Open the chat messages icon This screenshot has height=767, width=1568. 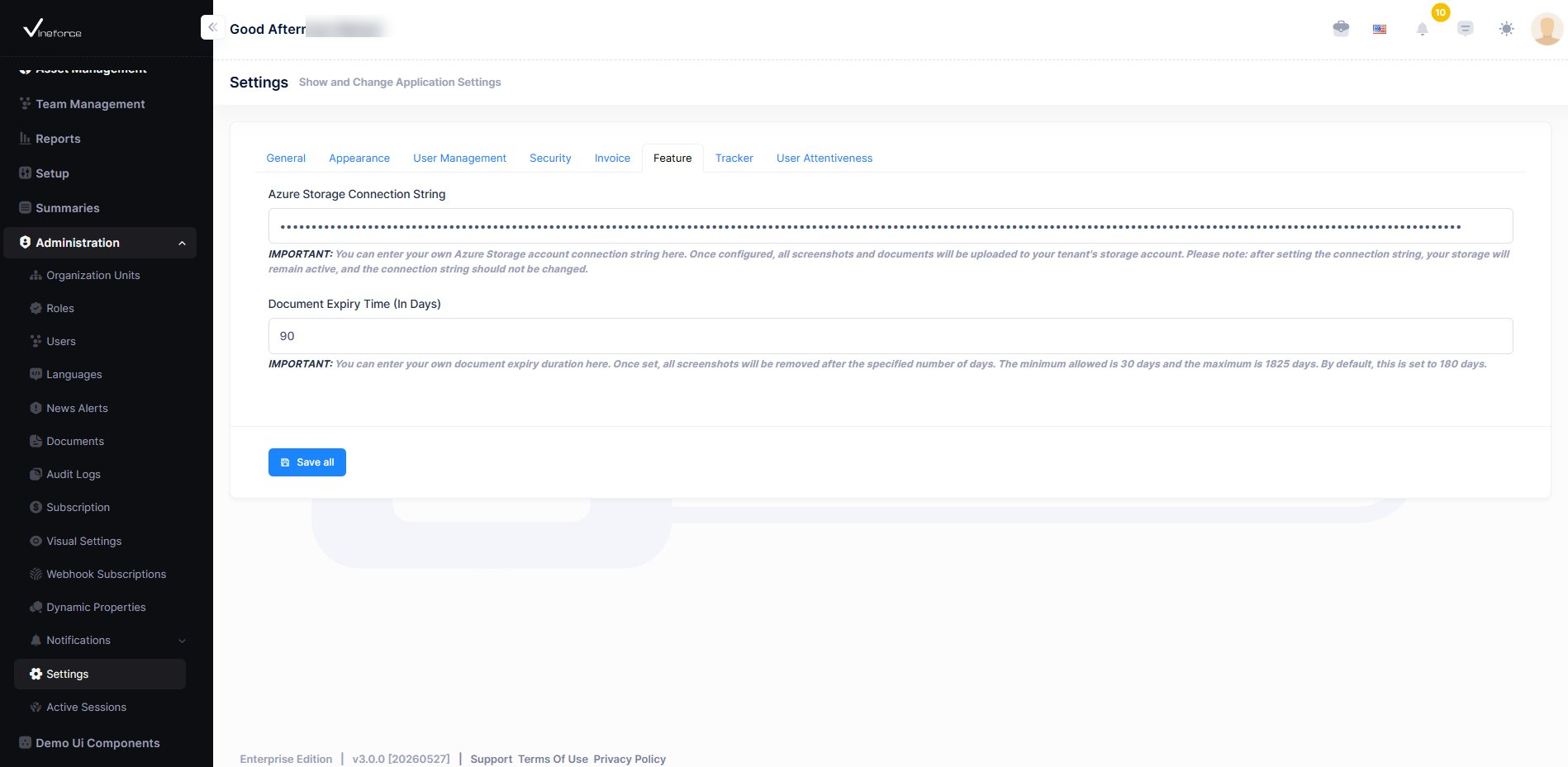coord(1465,29)
